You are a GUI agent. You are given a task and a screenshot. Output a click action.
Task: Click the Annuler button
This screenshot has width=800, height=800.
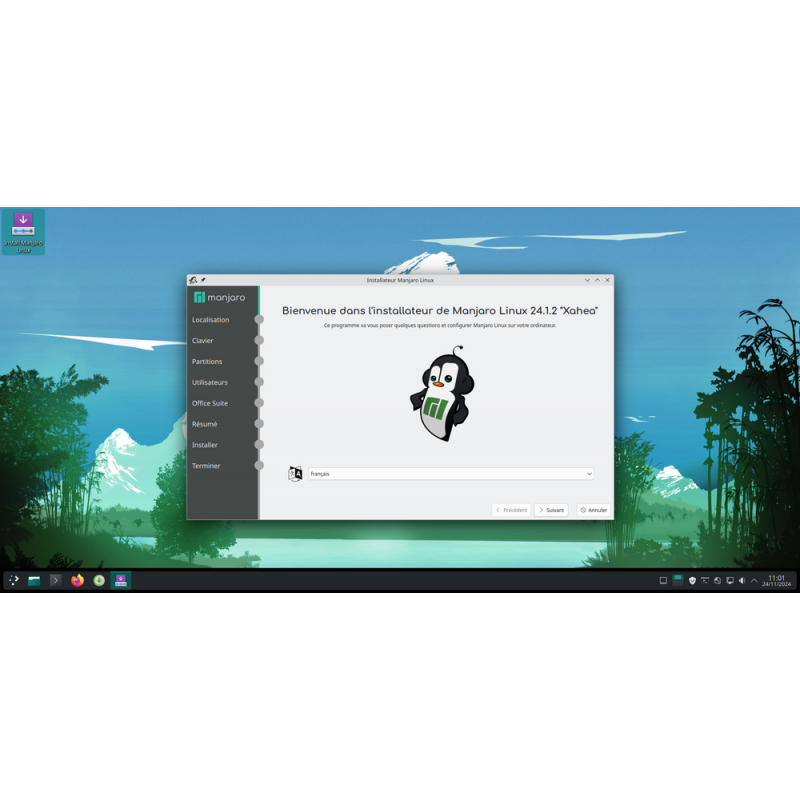coord(594,510)
